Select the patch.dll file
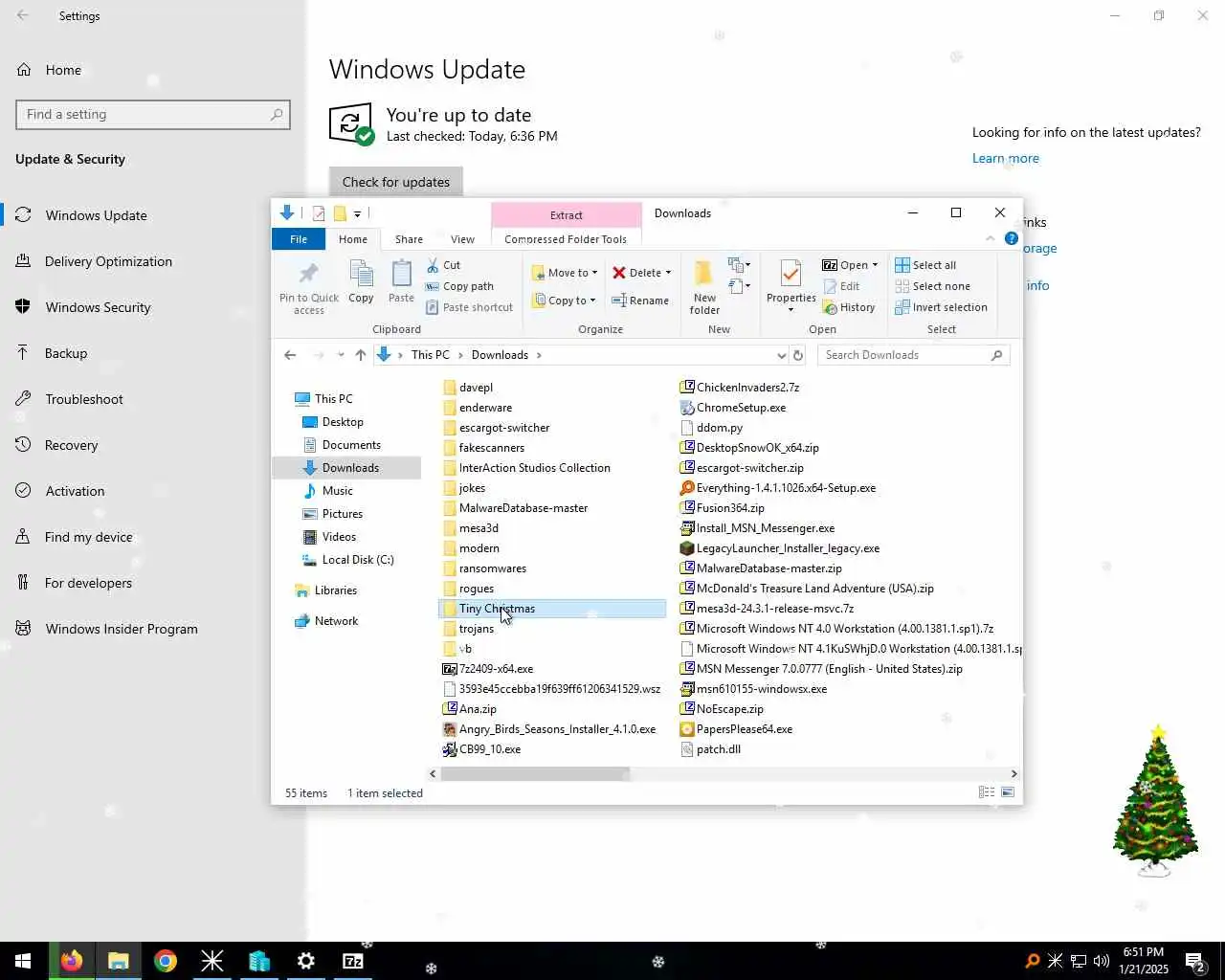Screen dimensions: 1225x980 [x=719, y=749]
